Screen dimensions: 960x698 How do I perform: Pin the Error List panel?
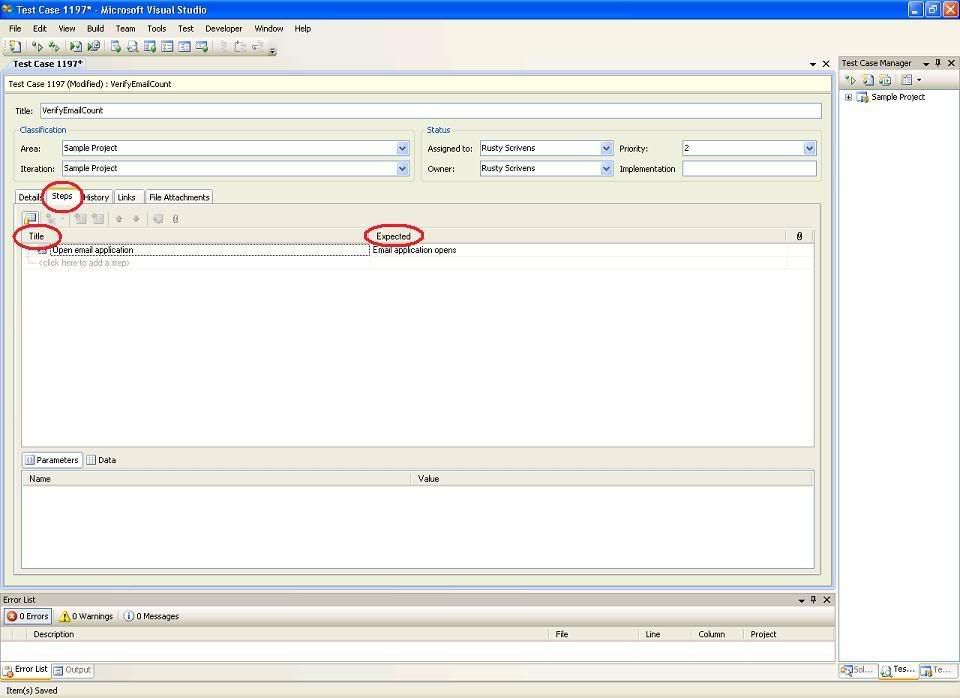pos(813,600)
